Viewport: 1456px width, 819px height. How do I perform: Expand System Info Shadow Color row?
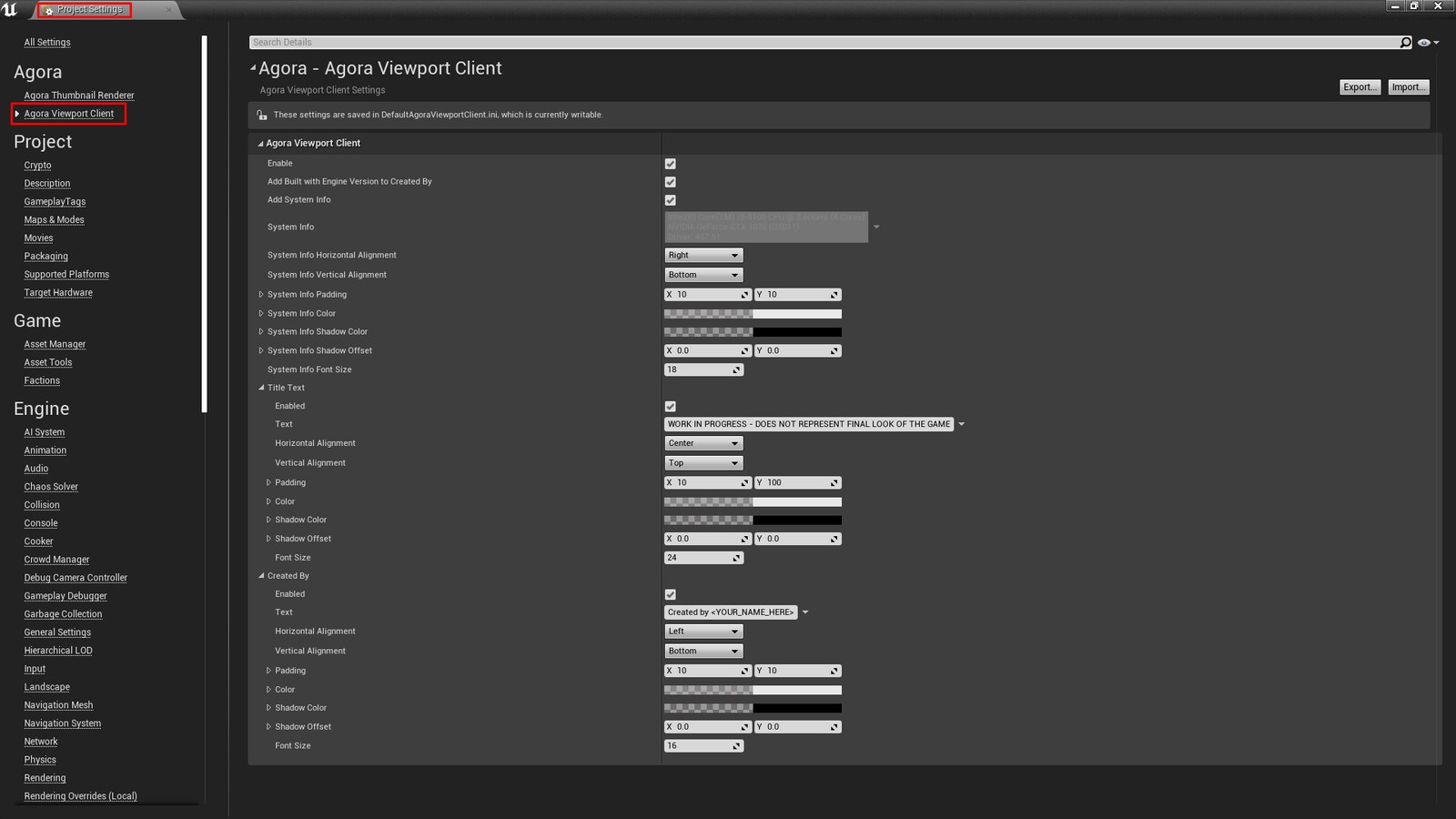coord(261,332)
